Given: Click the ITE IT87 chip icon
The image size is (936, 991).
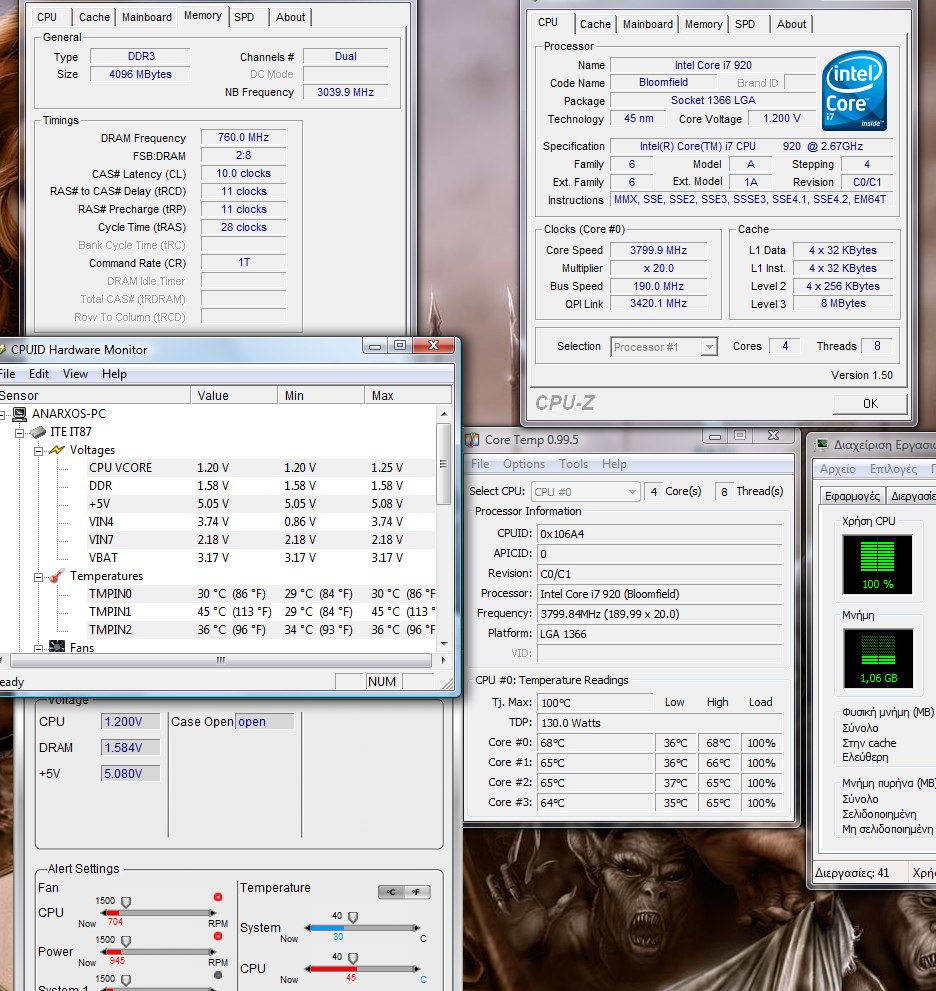Looking at the screenshot, I should [39, 432].
